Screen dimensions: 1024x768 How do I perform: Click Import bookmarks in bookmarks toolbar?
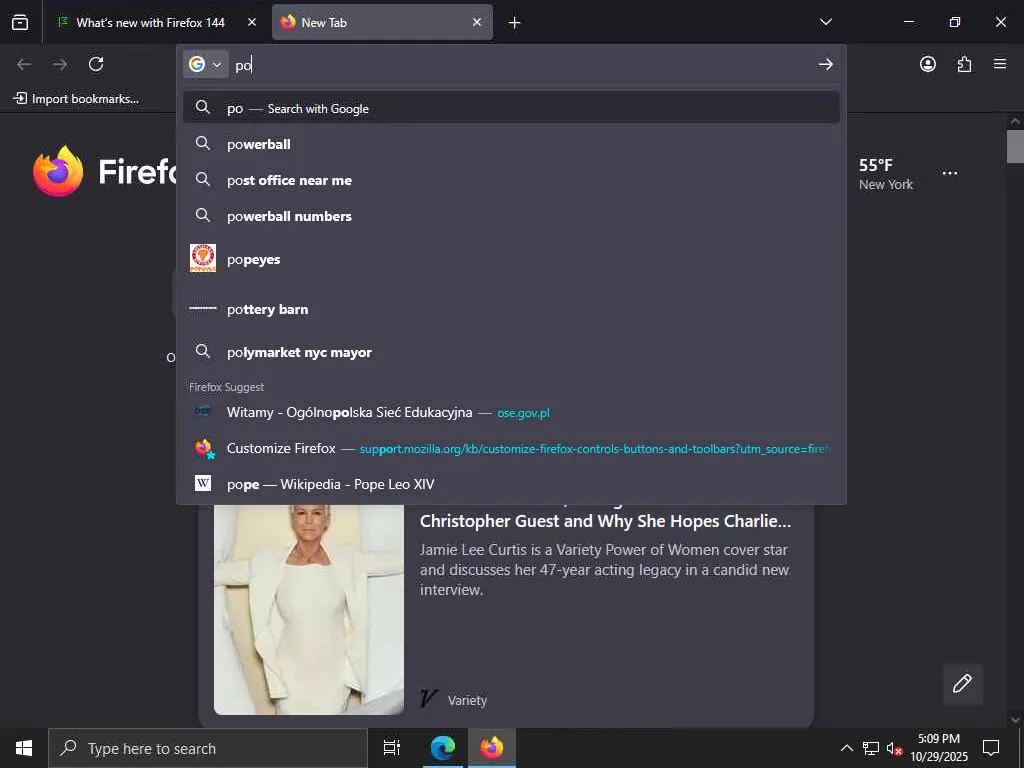(x=76, y=99)
